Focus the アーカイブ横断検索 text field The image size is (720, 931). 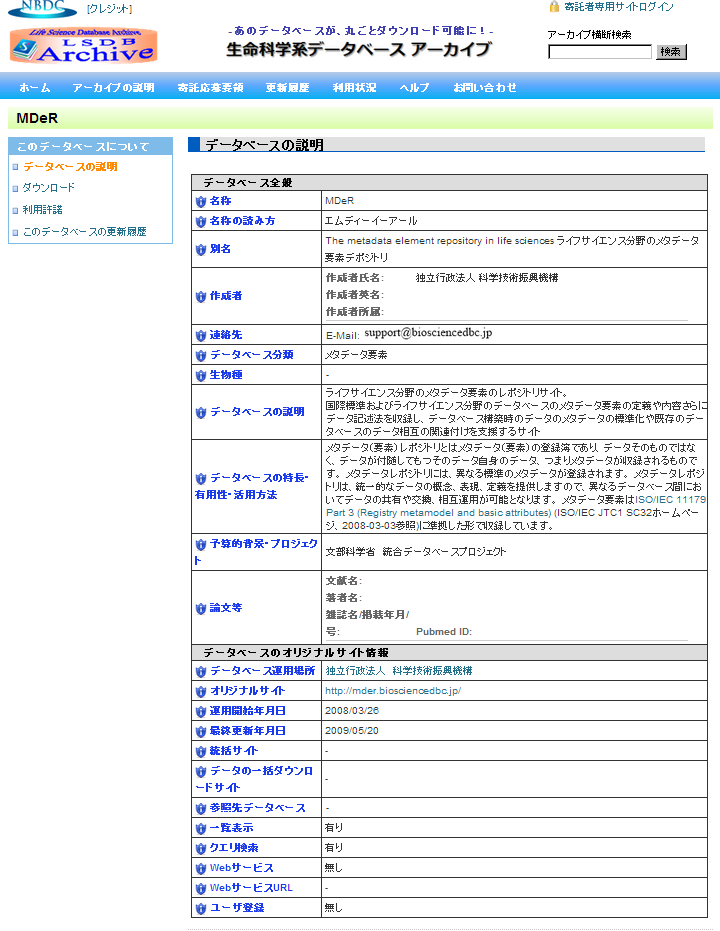point(600,52)
